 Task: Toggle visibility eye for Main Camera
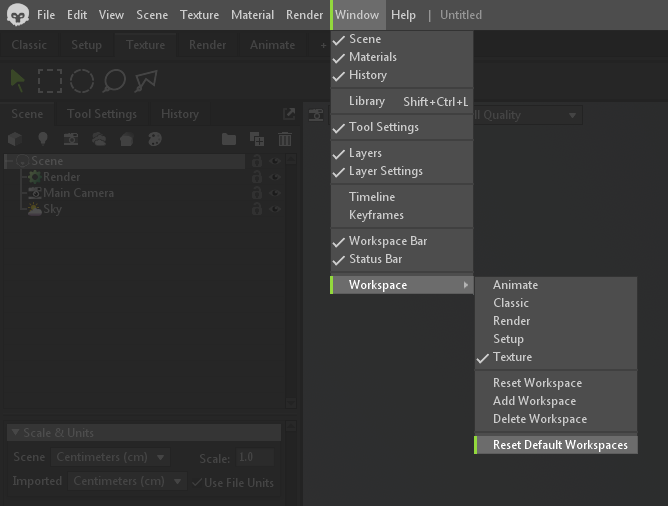274,193
